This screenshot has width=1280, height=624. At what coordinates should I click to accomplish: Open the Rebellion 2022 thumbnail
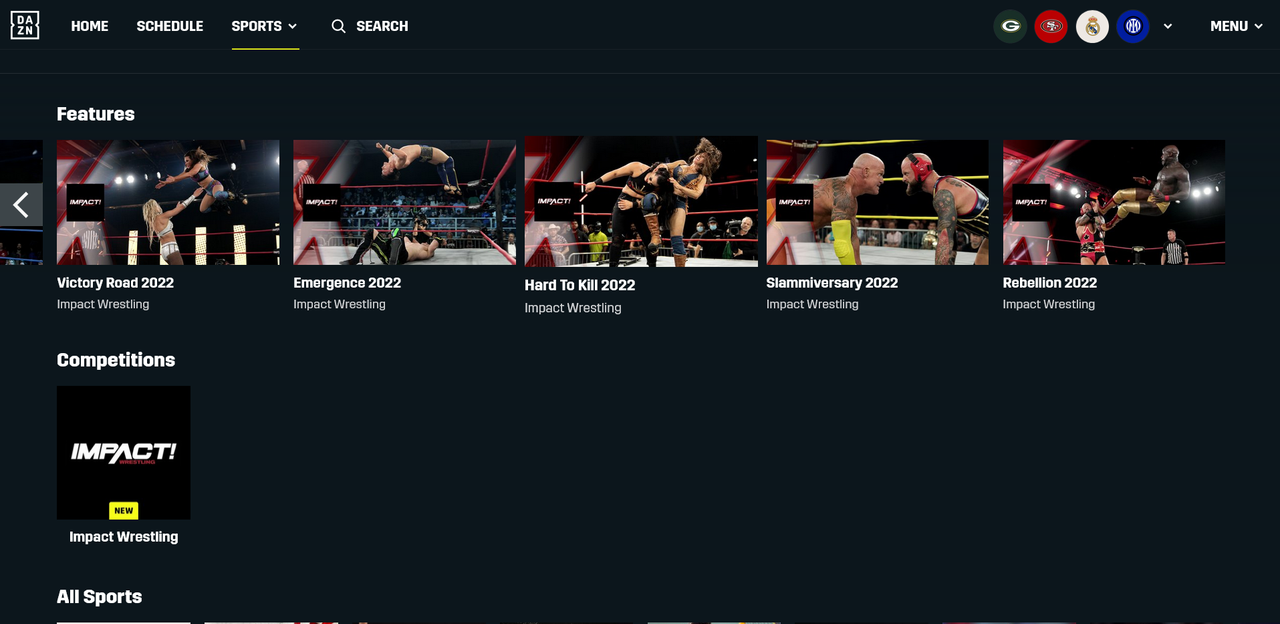click(1114, 202)
